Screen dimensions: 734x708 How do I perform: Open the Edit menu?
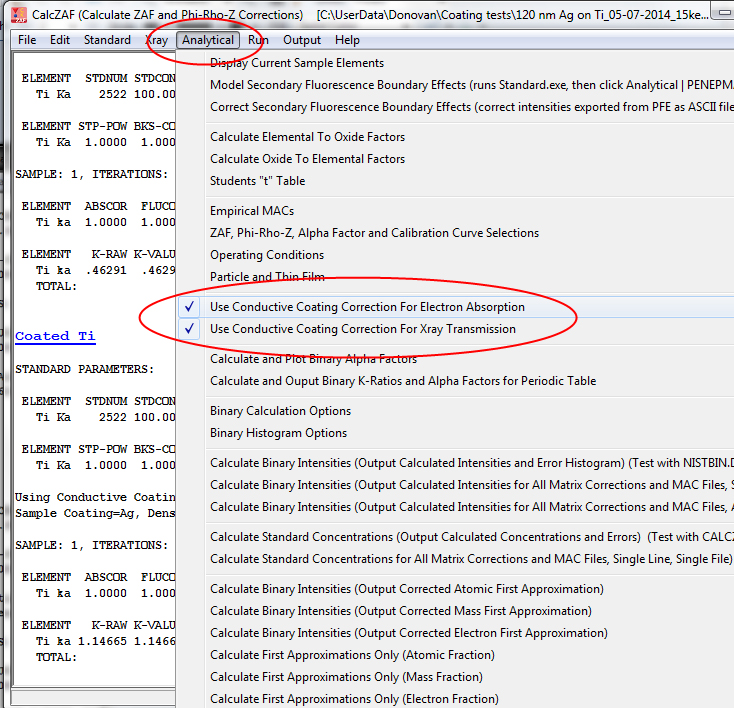pyautogui.click(x=60, y=40)
